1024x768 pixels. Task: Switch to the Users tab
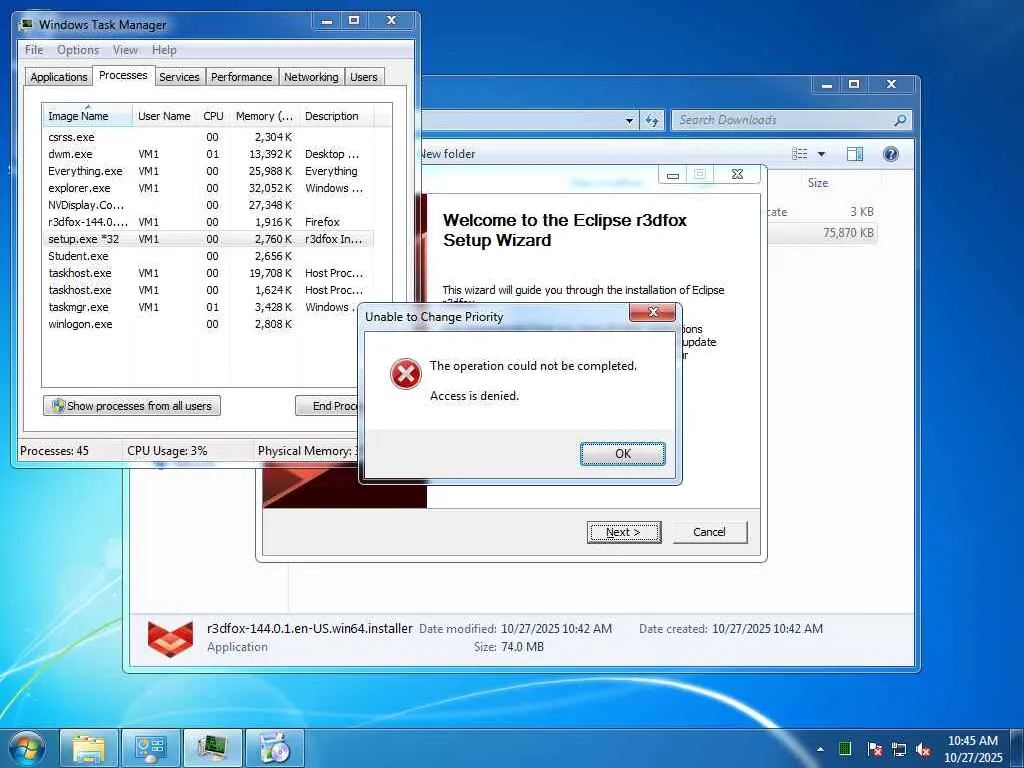pos(364,76)
